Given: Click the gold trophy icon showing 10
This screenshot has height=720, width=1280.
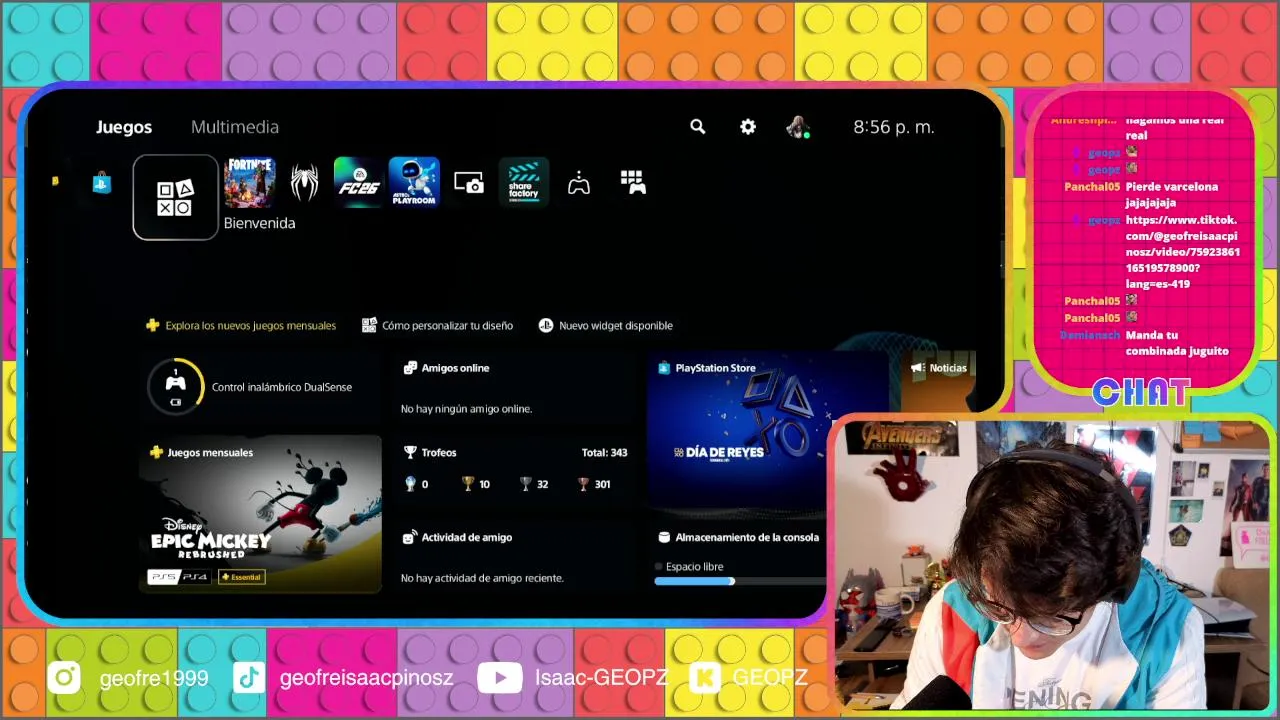Looking at the screenshot, I should pos(467,484).
